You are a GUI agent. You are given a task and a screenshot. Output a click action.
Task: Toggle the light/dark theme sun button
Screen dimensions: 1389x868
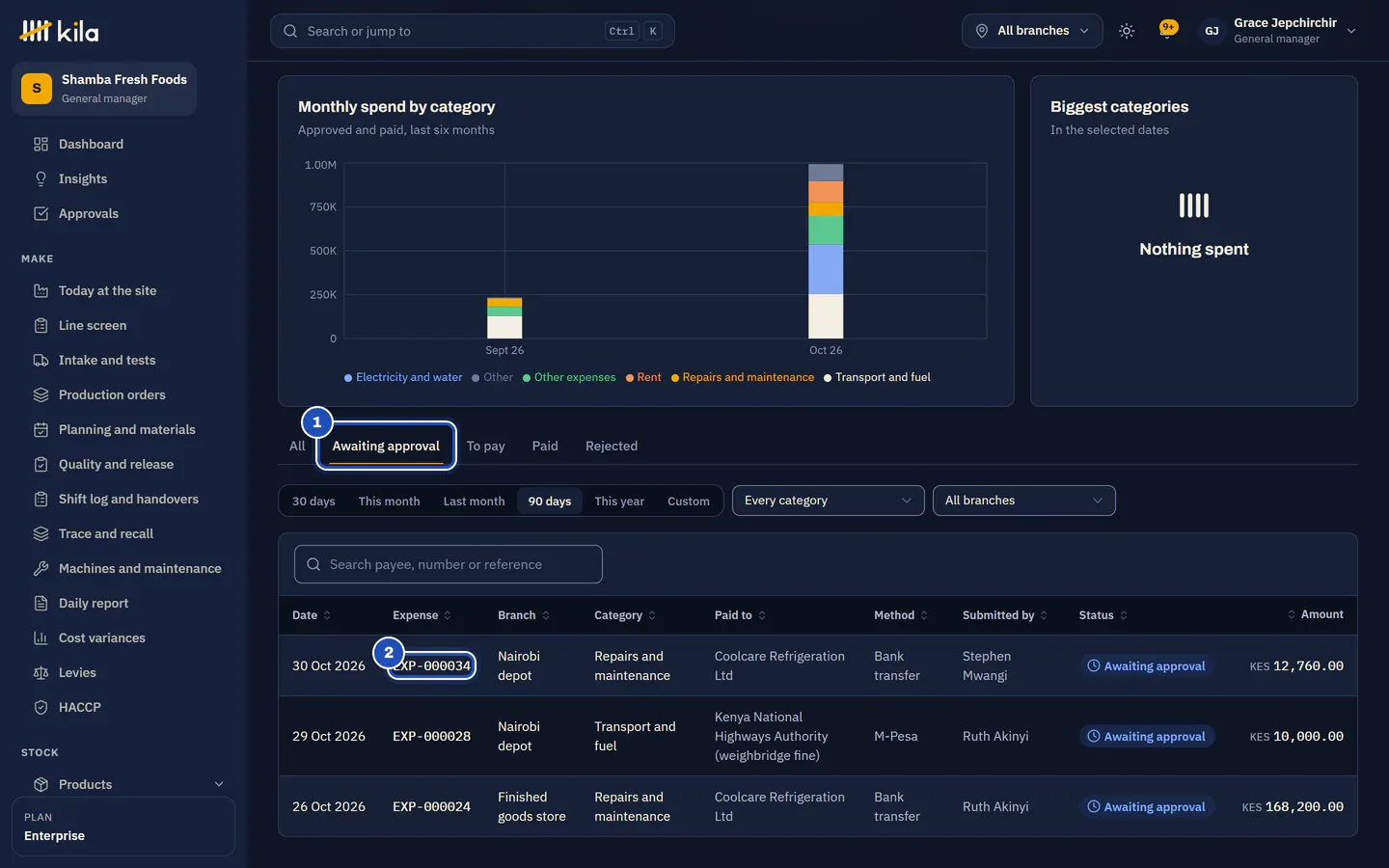click(x=1126, y=31)
